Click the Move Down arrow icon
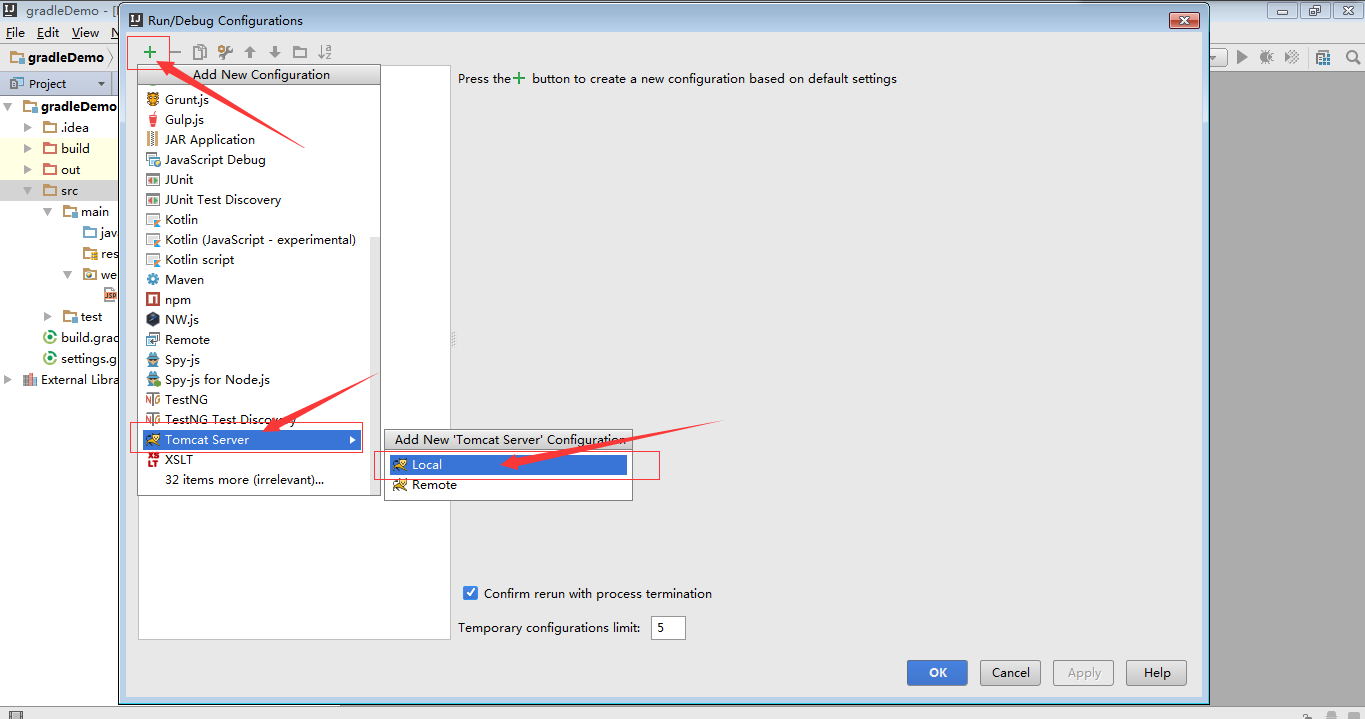The image size is (1365, 719). tap(275, 52)
